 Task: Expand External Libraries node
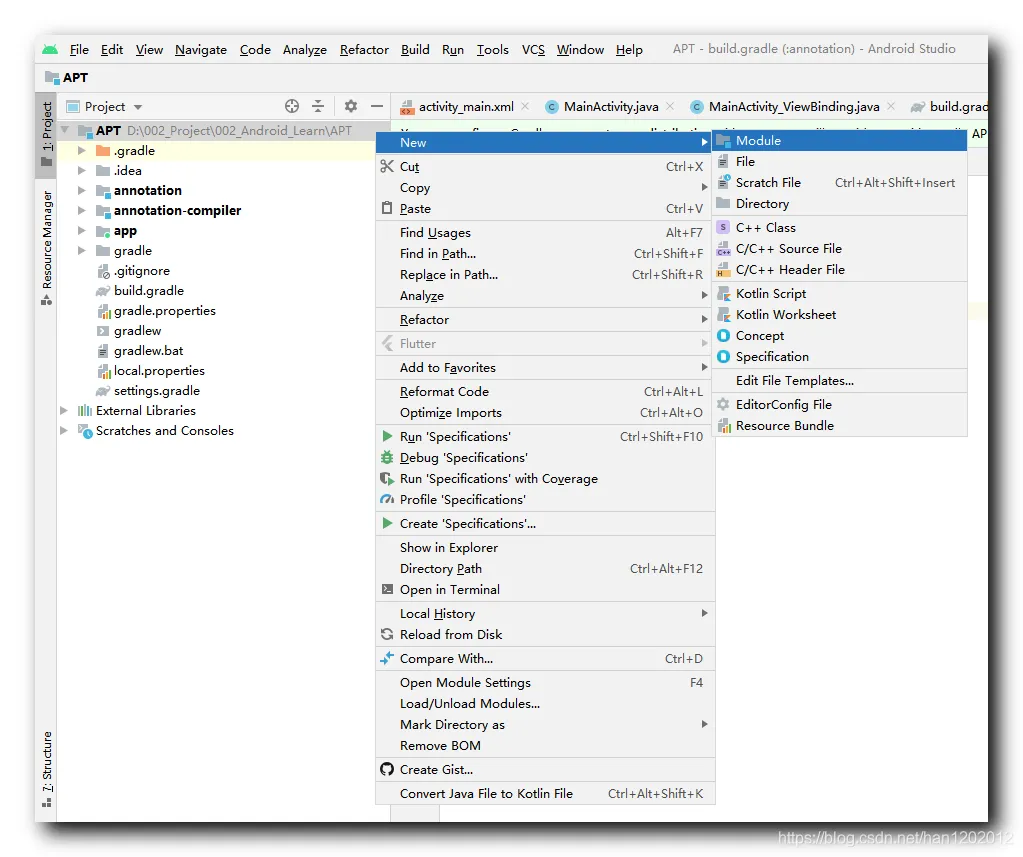(x=63, y=410)
